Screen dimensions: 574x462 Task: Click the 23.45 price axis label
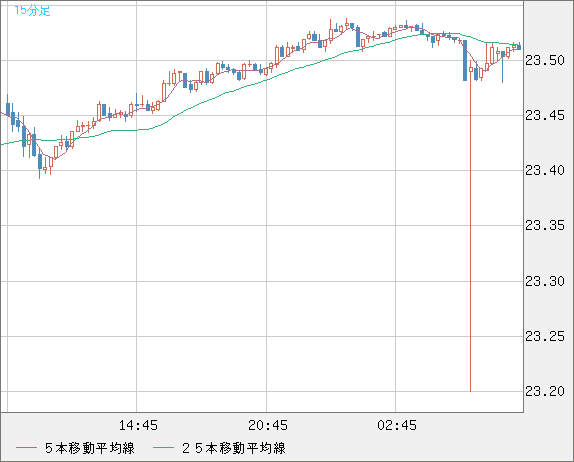tap(545, 116)
